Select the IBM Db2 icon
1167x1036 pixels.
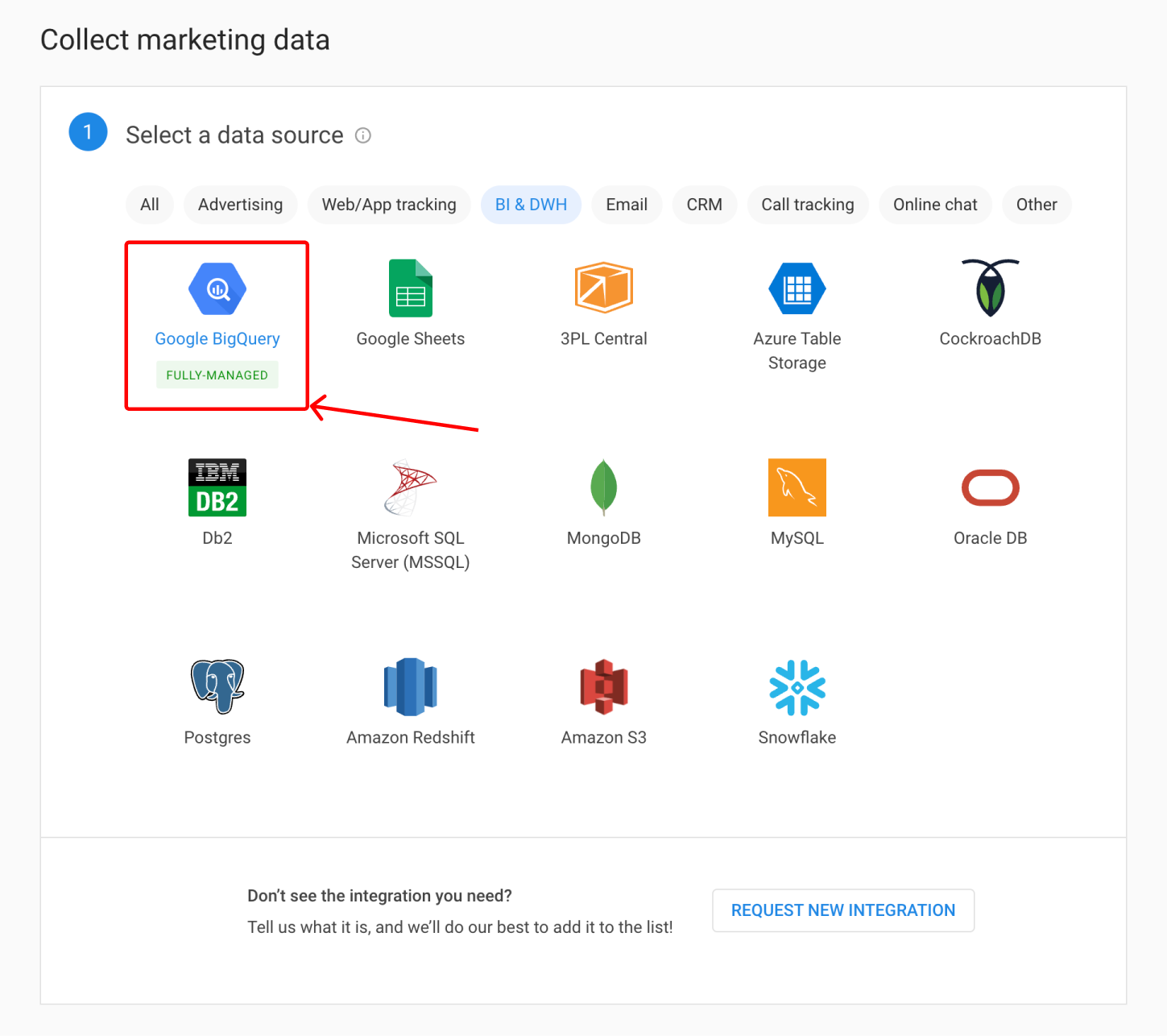pyautogui.click(x=217, y=487)
